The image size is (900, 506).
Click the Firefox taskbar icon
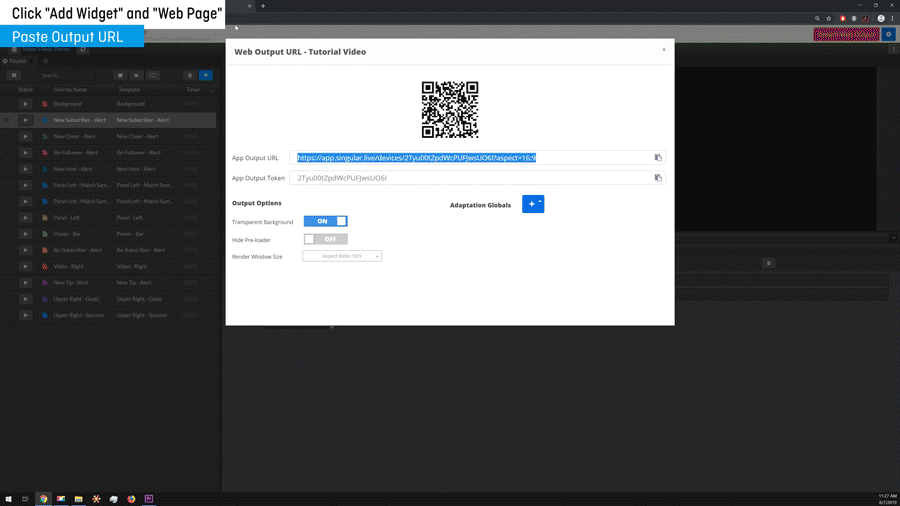[x=131, y=499]
